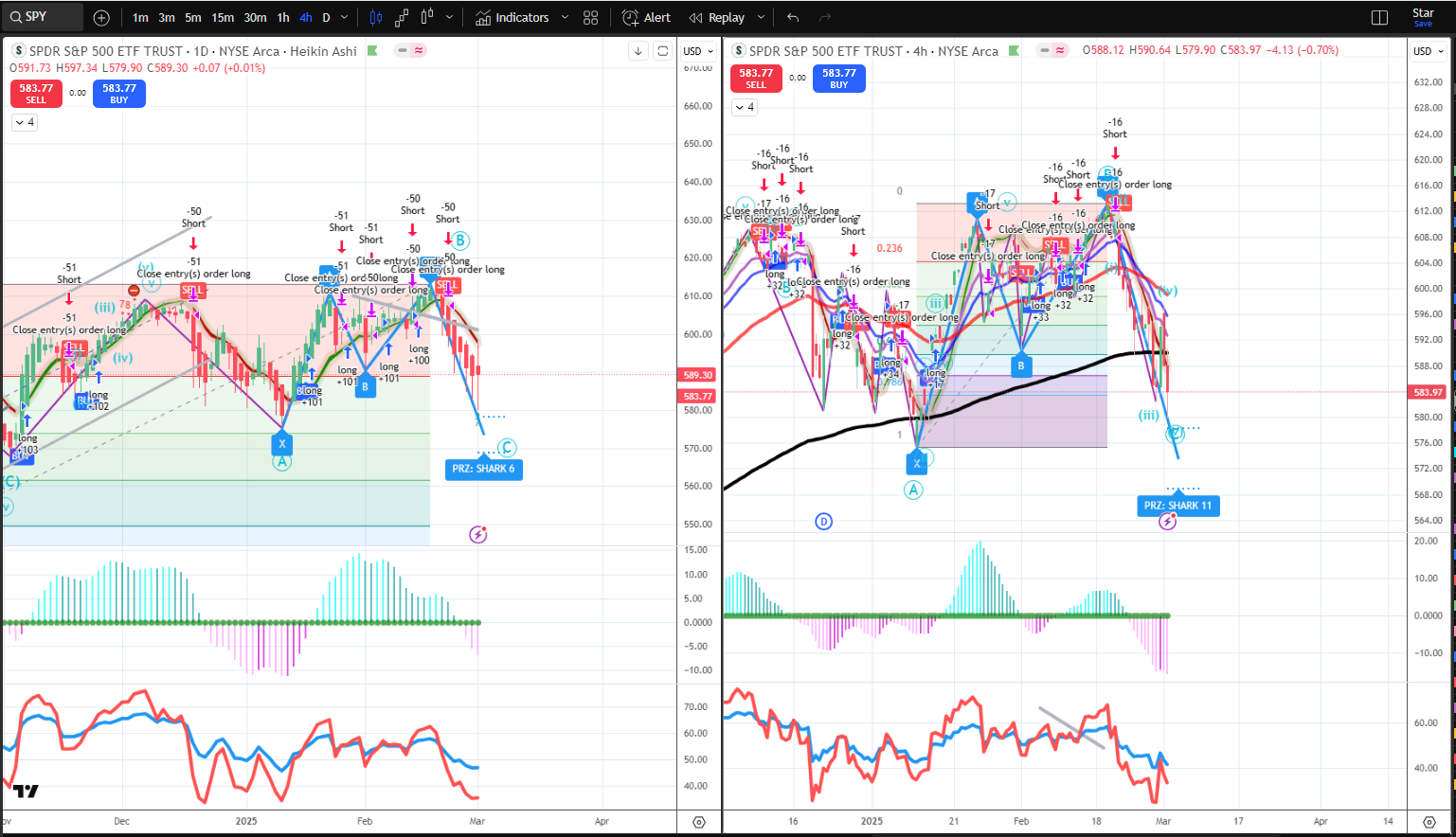Screen dimensions: 1456x837
Task: Click the TradingView logo on 1D chart
Action: click(x=26, y=792)
